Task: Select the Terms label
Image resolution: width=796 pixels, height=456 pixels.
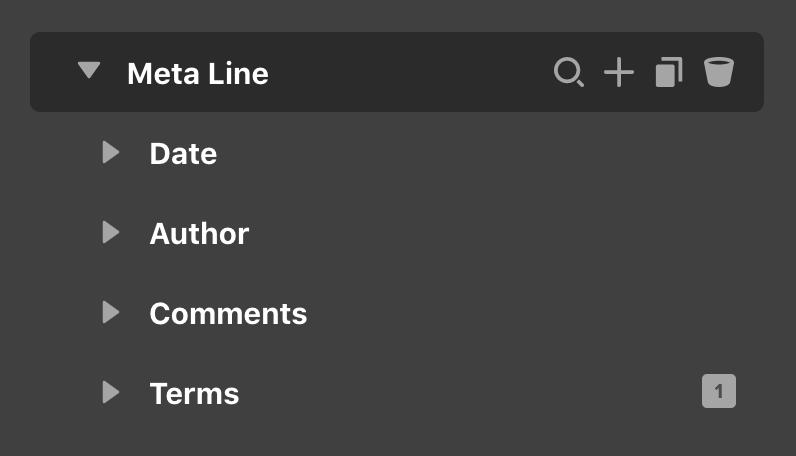Action: tap(194, 394)
